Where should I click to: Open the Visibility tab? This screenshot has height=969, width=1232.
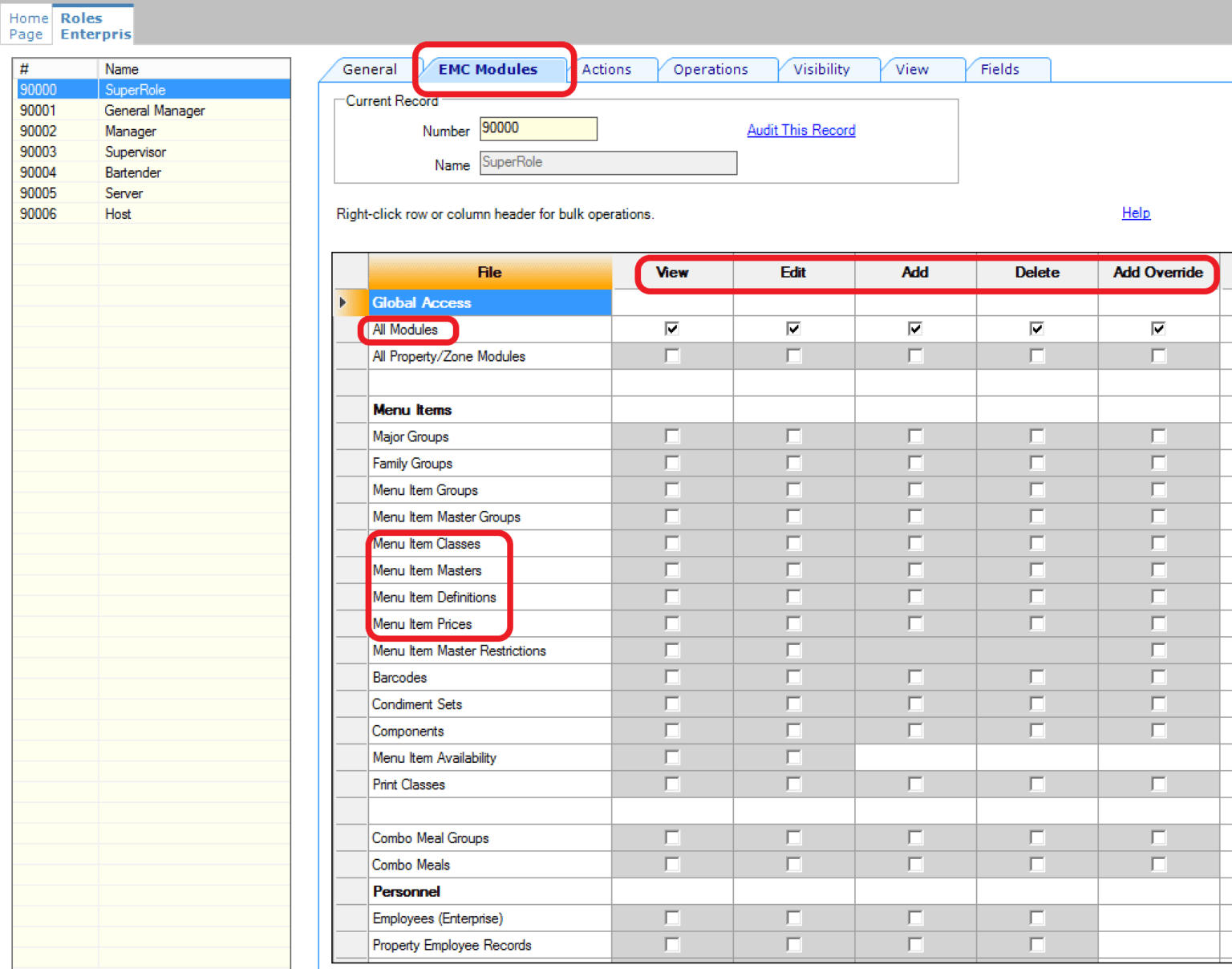coord(821,70)
